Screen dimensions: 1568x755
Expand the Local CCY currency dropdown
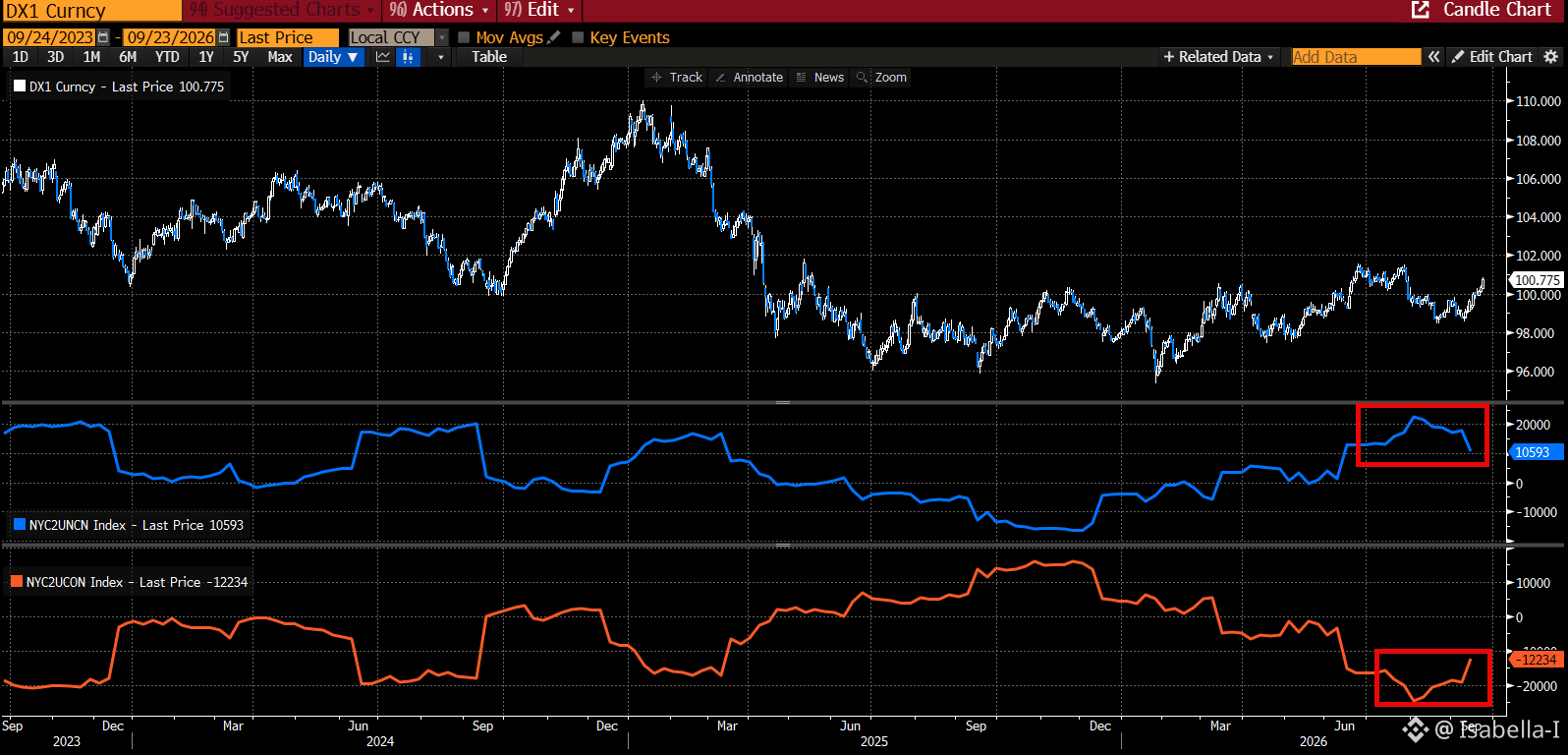[x=441, y=37]
